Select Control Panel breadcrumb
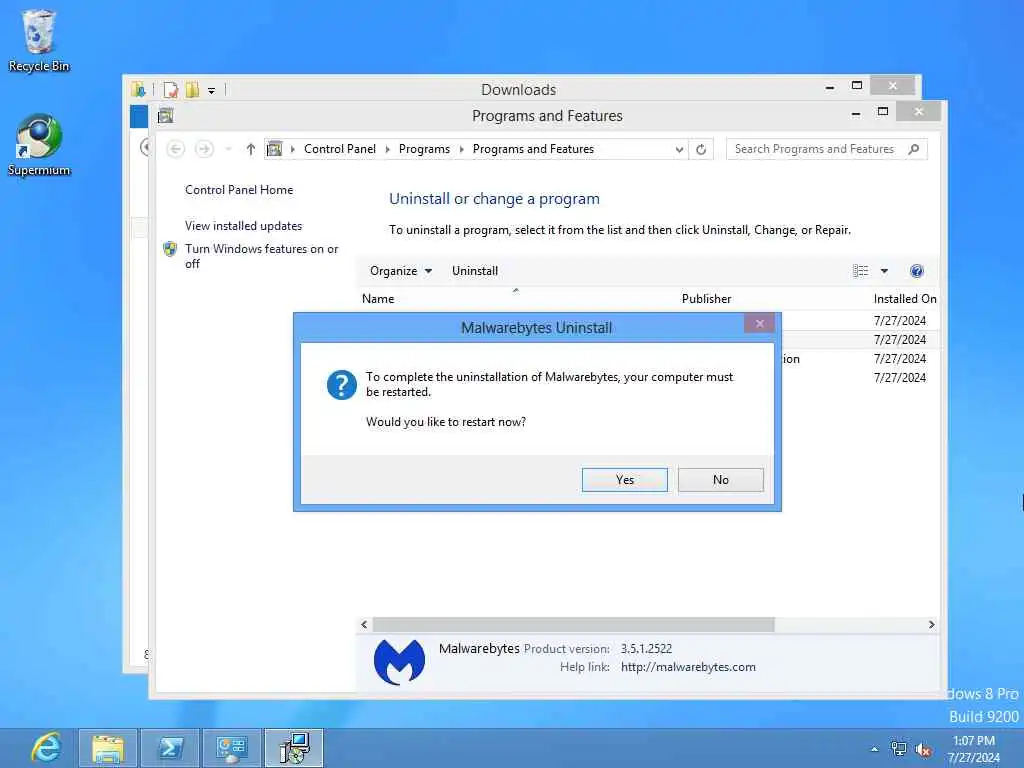This screenshot has width=1024, height=768. tap(340, 149)
